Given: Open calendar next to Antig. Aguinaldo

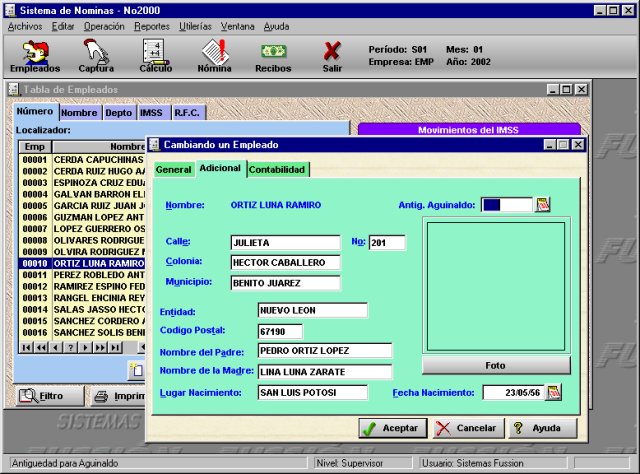Looking at the screenshot, I should 543,205.
